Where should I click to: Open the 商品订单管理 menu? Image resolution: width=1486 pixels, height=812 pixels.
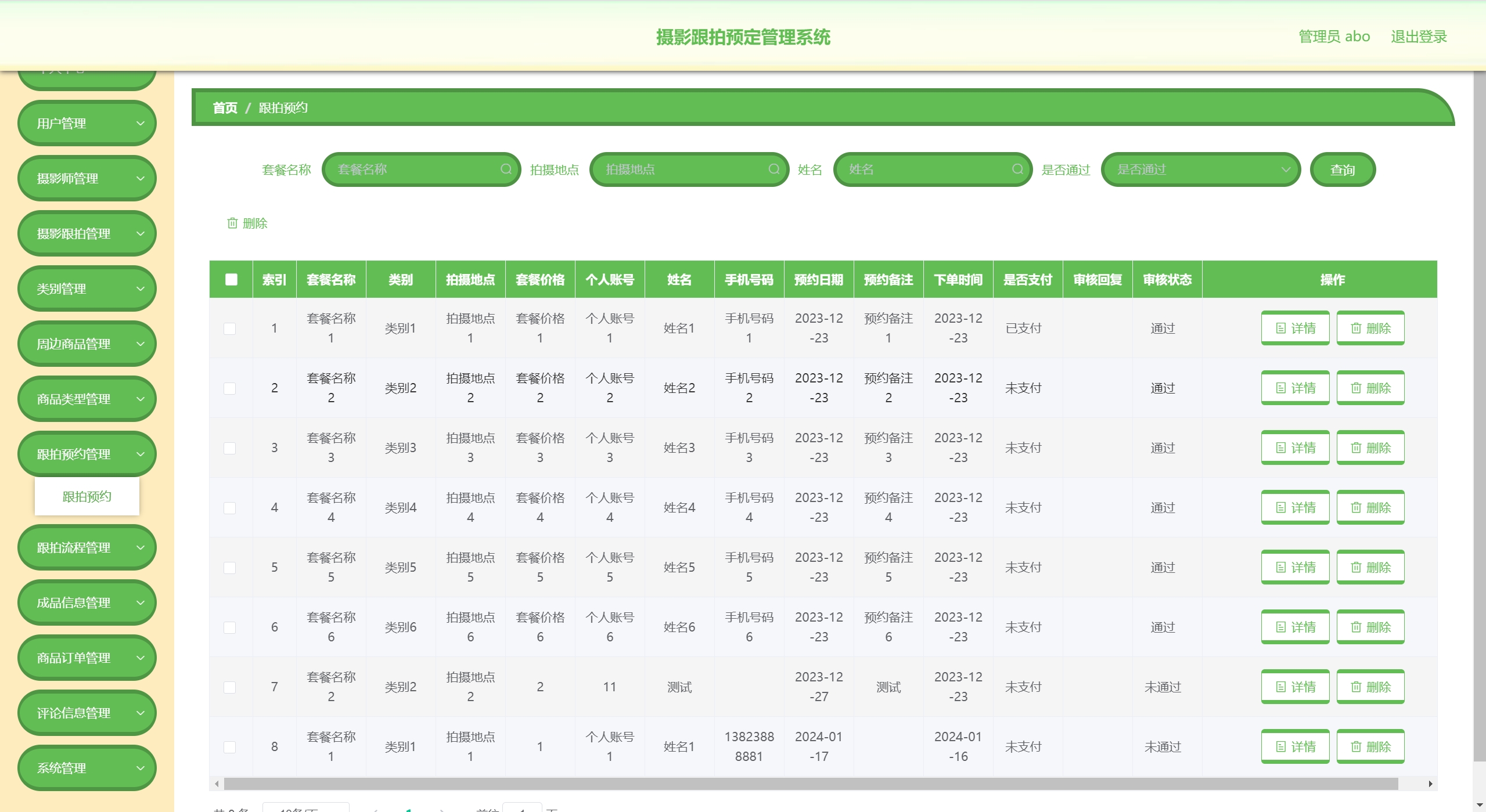coord(87,658)
